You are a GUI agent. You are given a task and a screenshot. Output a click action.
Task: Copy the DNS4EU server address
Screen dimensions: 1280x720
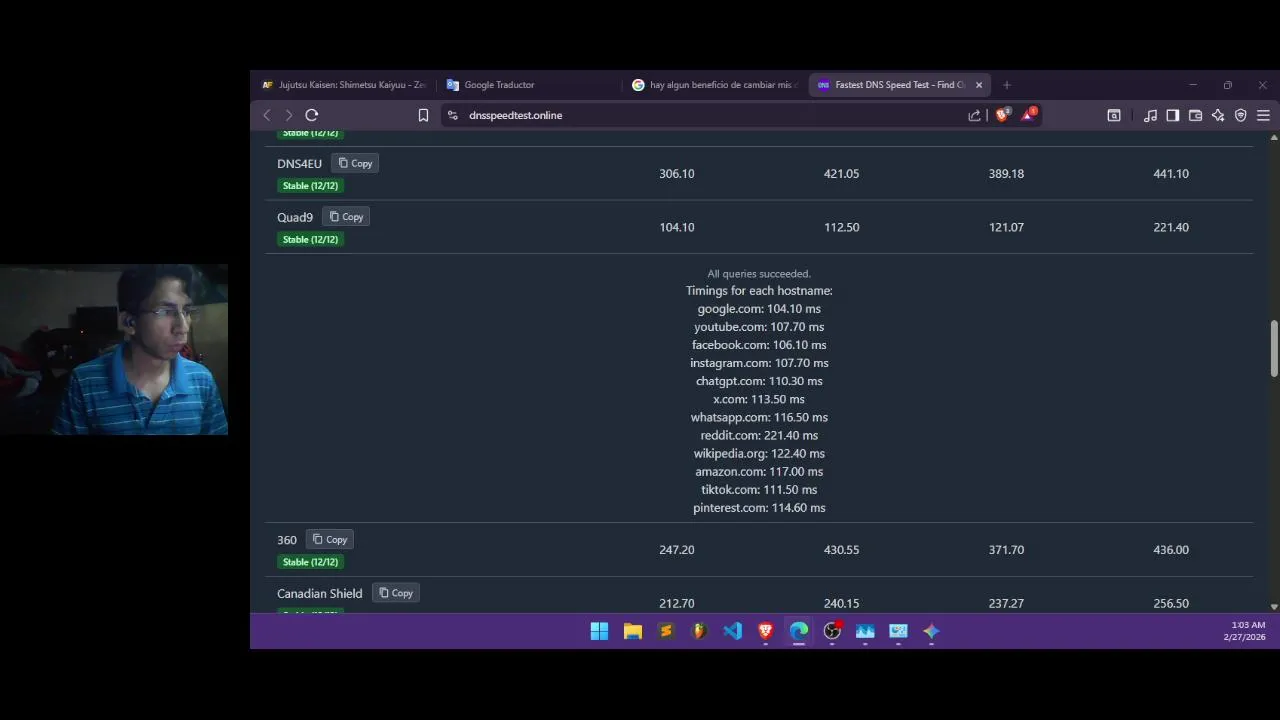pyautogui.click(x=355, y=163)
